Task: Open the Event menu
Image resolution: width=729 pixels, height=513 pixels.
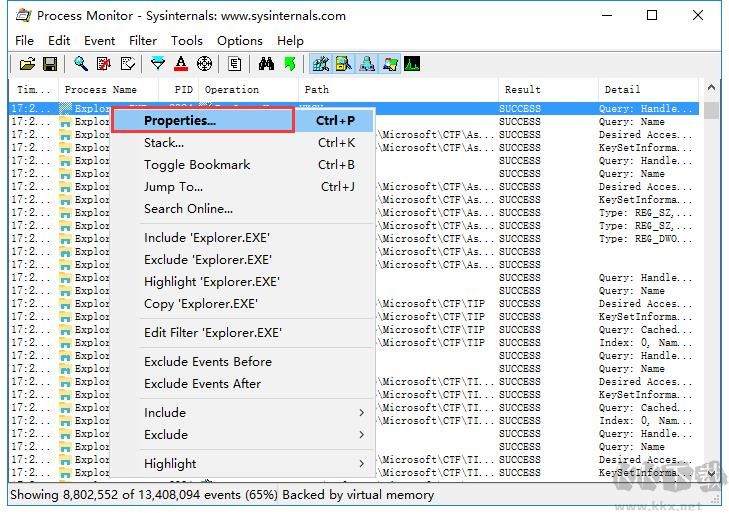Action: tap(99, 41)
